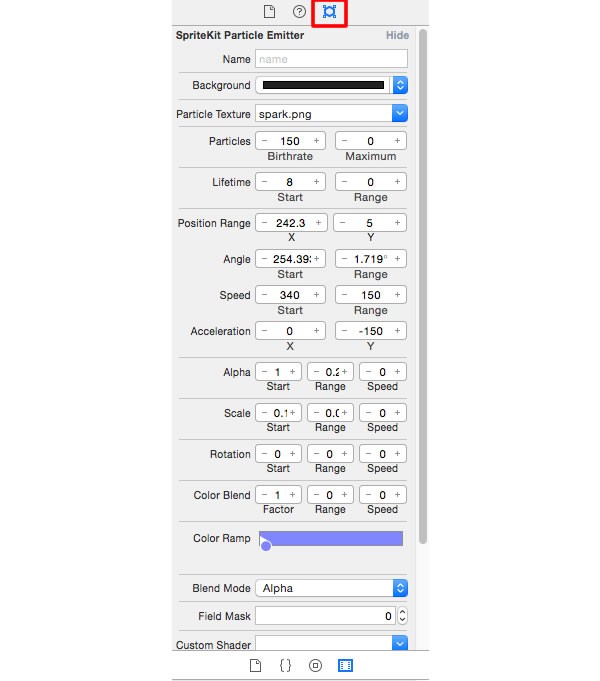Increase the Rotation Range value
Viewport: 600px width, 681px height.
344,454
